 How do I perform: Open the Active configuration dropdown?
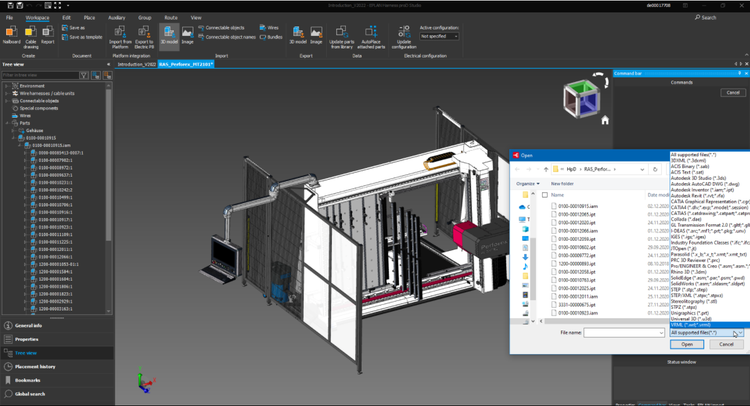439,36
